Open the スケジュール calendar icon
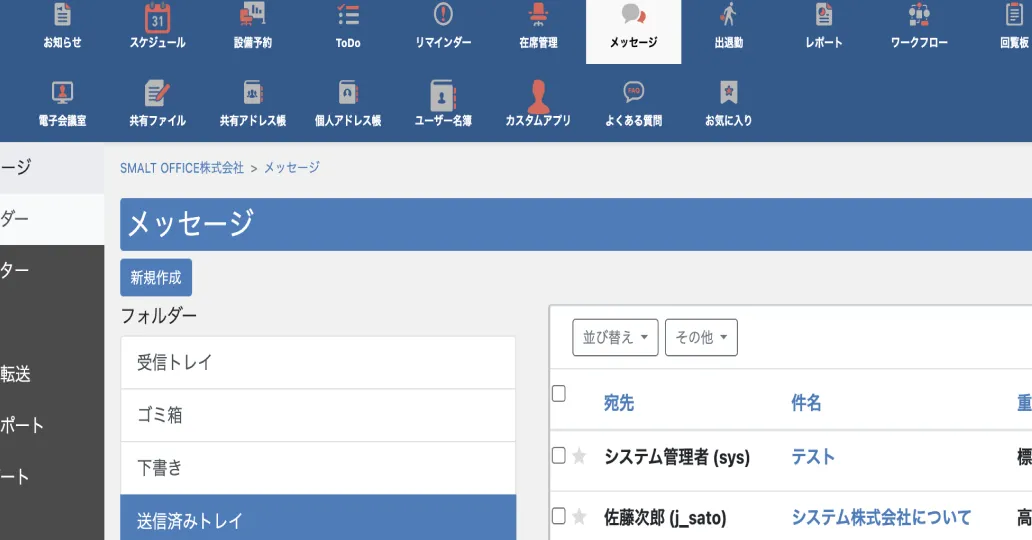 coord(157,17)
